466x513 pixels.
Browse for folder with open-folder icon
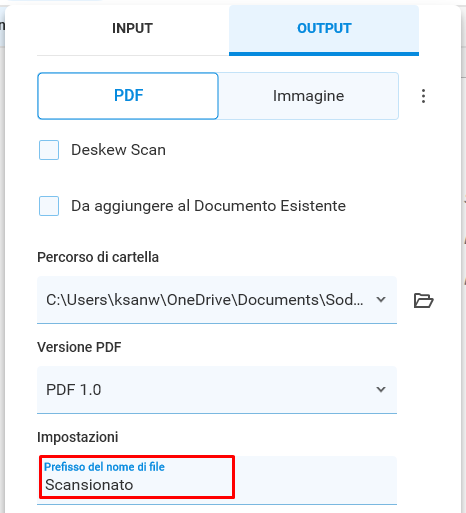point(423,300)
